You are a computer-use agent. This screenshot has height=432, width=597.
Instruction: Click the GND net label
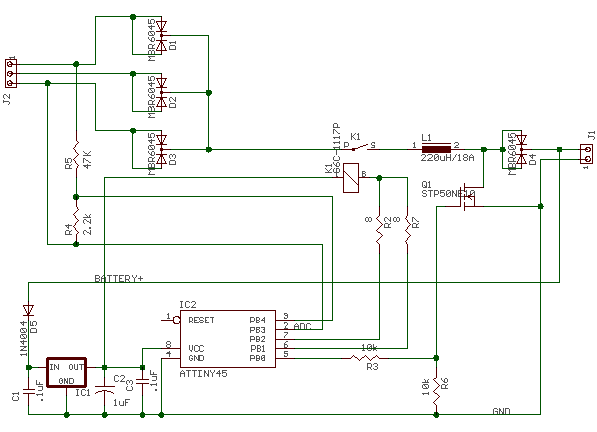pyautogui.click(x=501, y=411)
